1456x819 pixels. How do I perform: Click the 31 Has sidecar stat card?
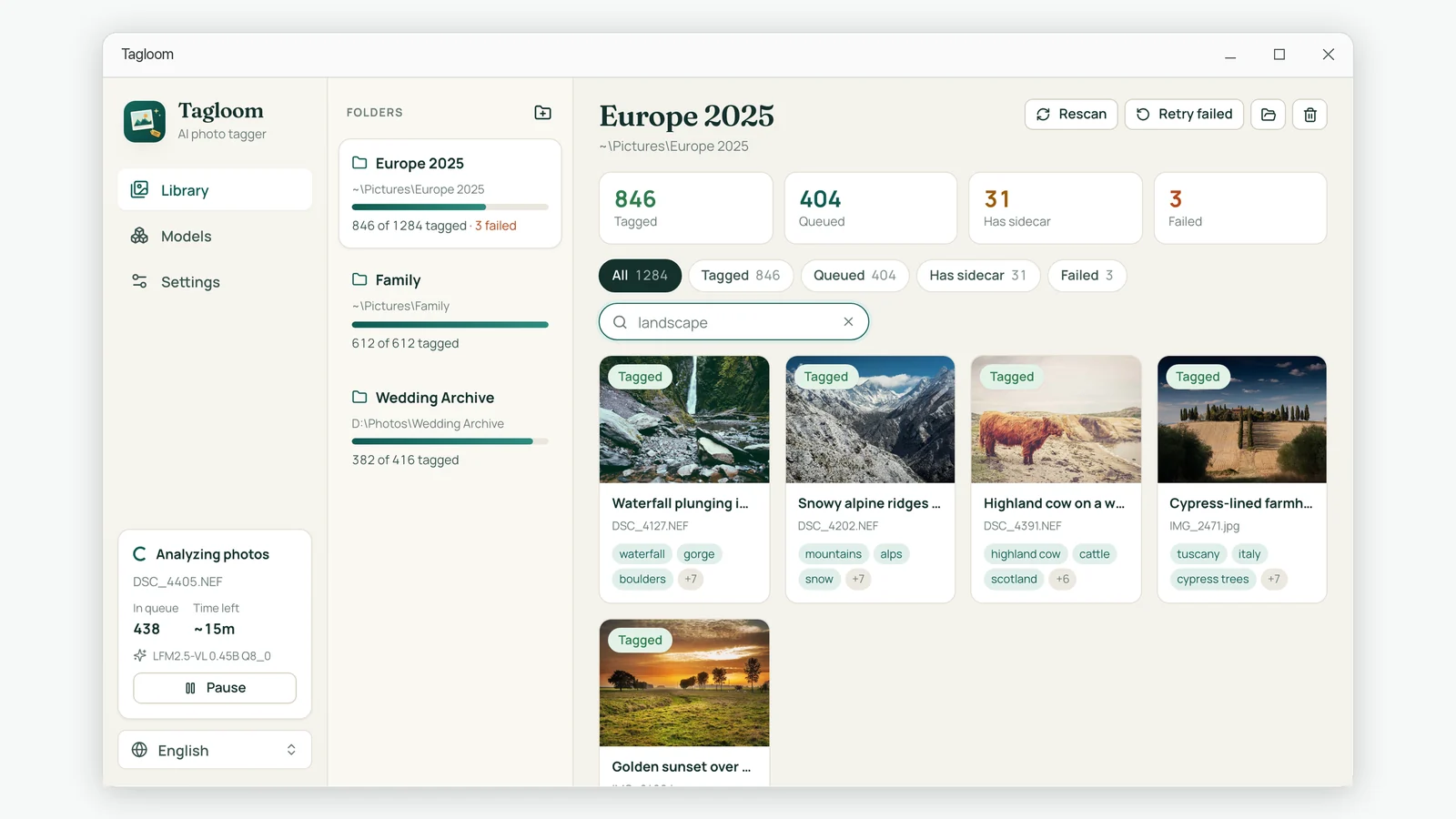1055,208
